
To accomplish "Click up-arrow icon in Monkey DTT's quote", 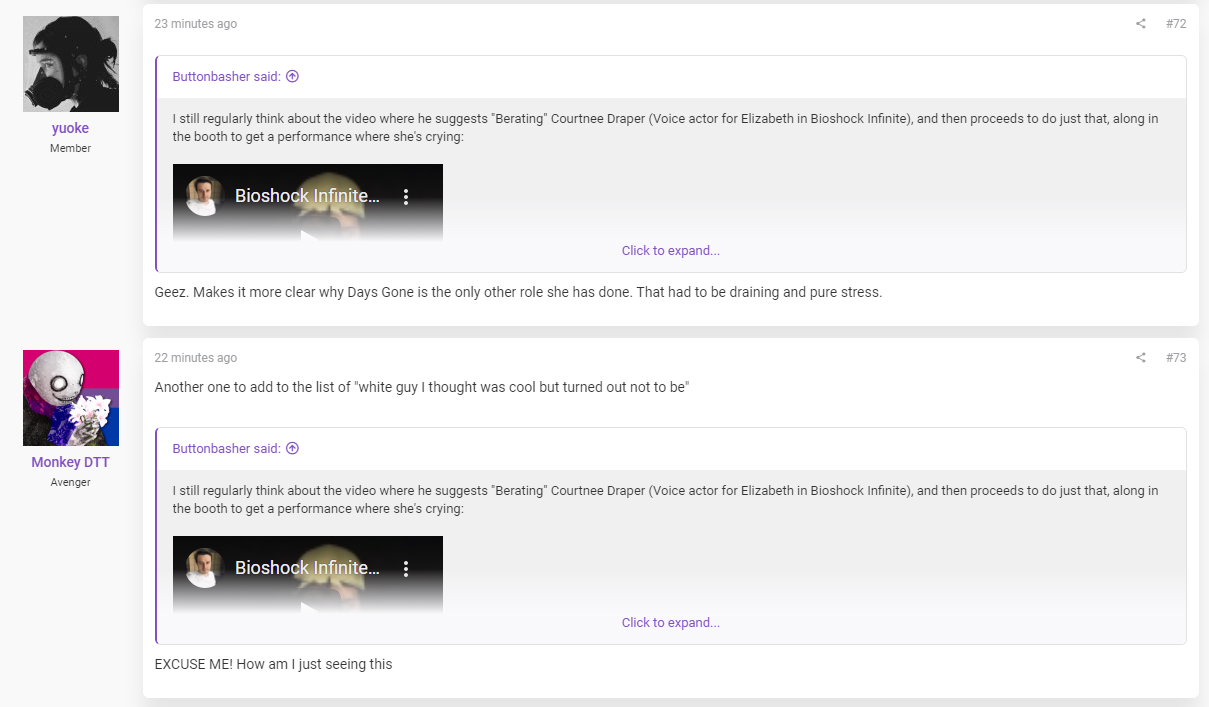I will [x=292, y=448].
